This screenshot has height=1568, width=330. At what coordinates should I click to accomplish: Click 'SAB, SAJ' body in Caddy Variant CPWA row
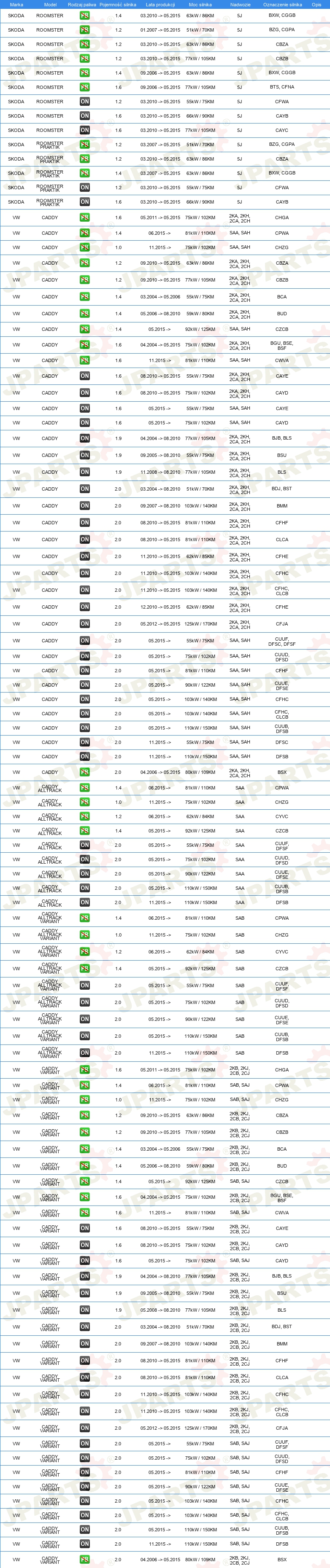pyautogui.click(x=240, y=1085)
